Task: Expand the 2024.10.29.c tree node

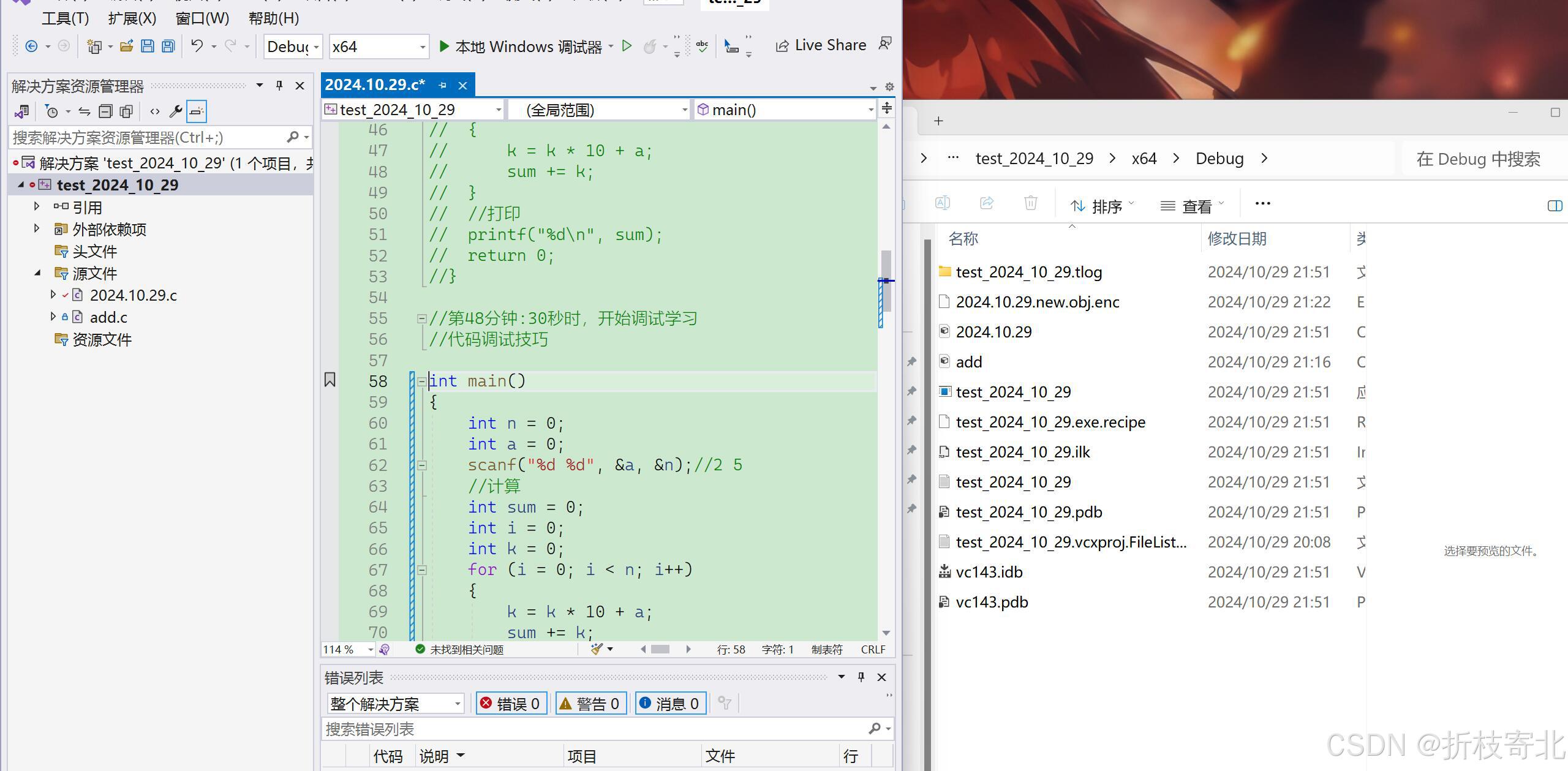Action: [x=53, y=295]
